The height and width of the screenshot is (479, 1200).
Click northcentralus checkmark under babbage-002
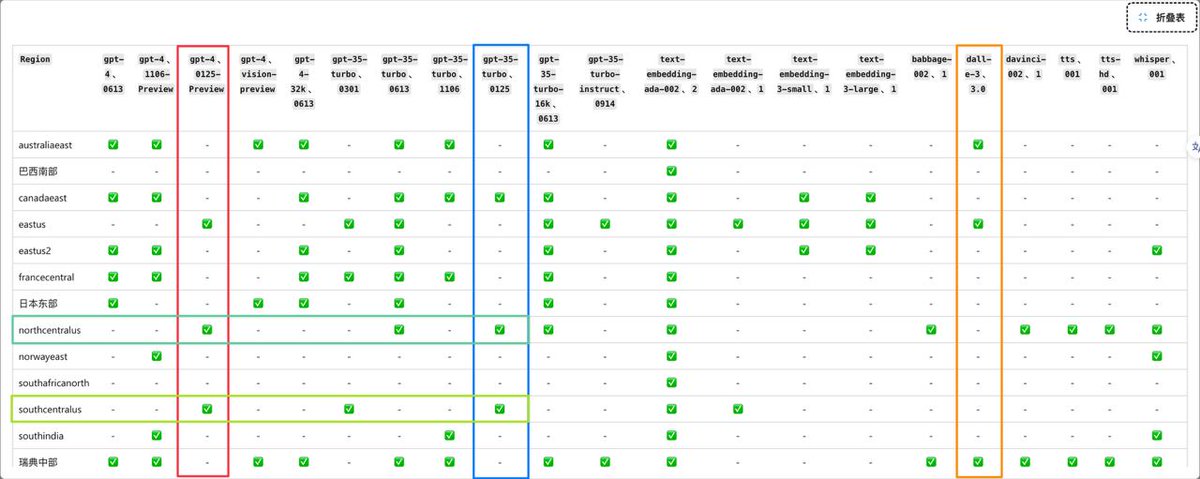click(930, 329)
